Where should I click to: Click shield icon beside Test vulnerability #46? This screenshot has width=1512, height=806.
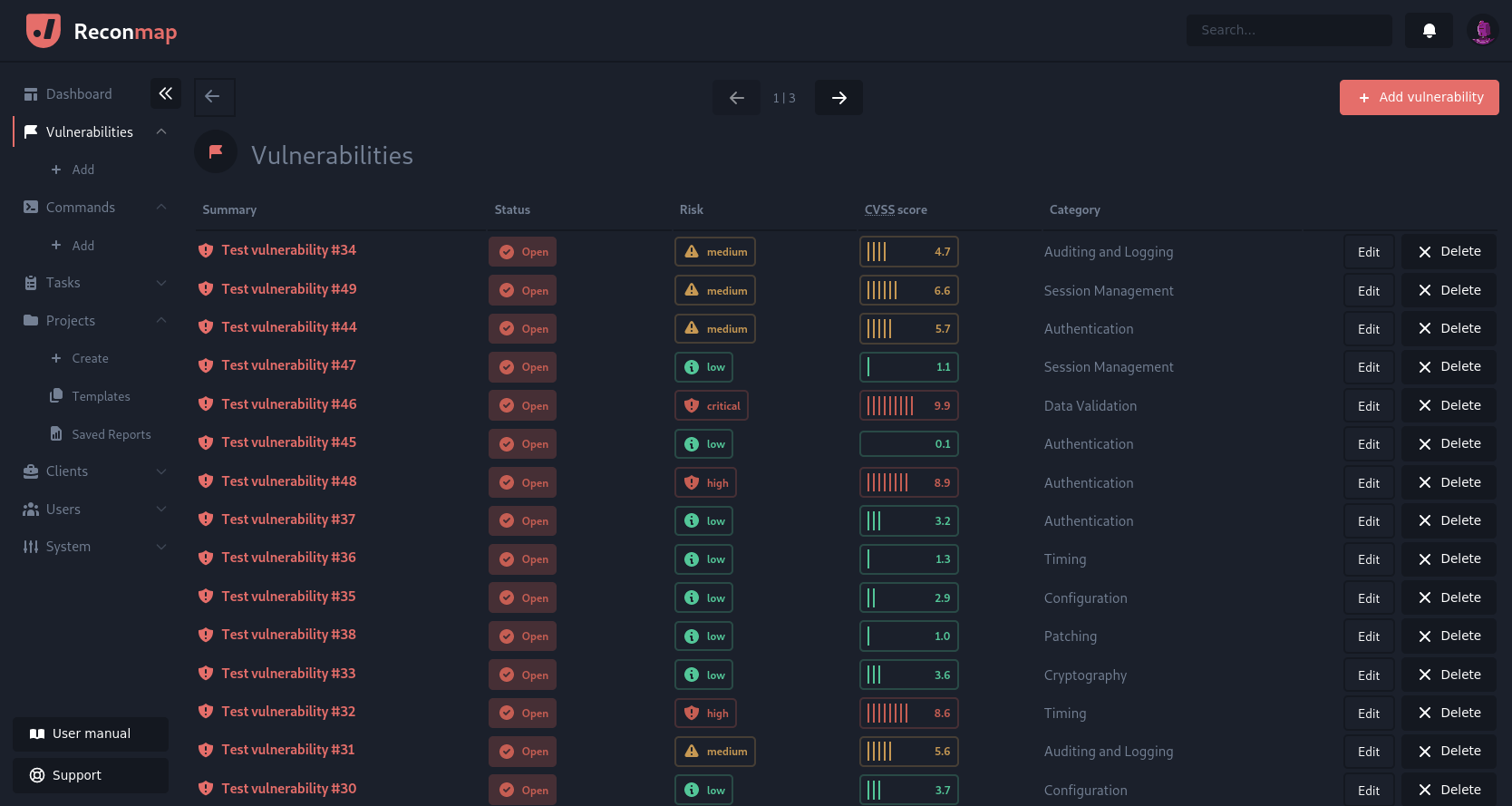tap(206, 404)
